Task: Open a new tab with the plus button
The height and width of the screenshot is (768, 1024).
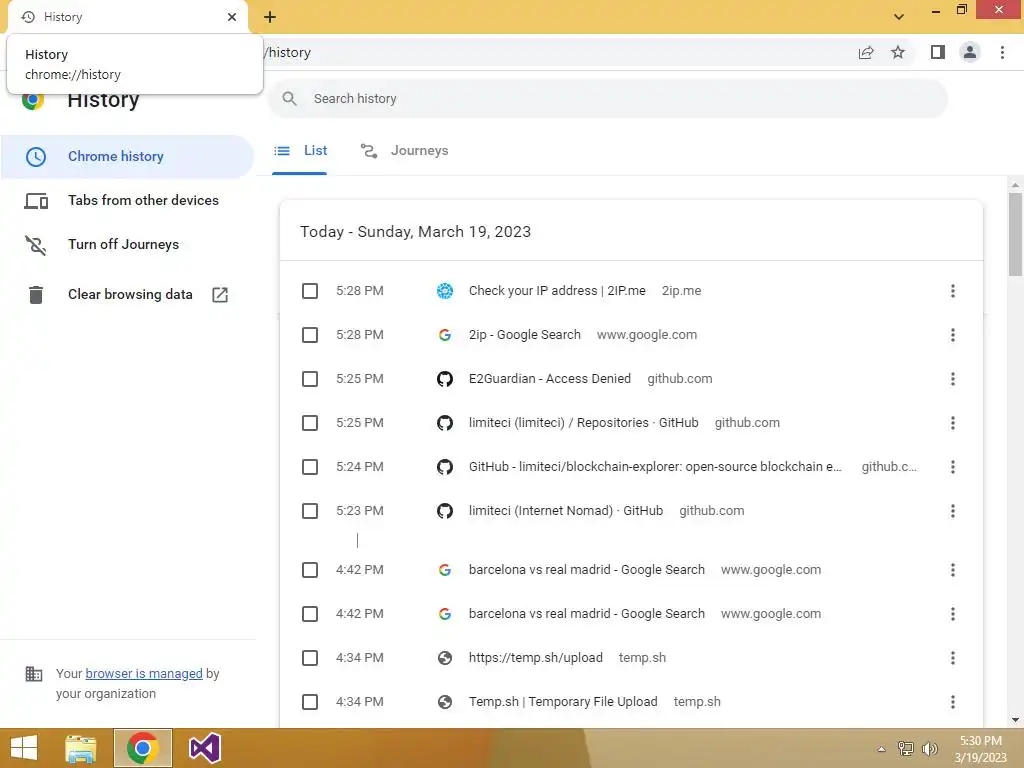Action: (270, 17)
